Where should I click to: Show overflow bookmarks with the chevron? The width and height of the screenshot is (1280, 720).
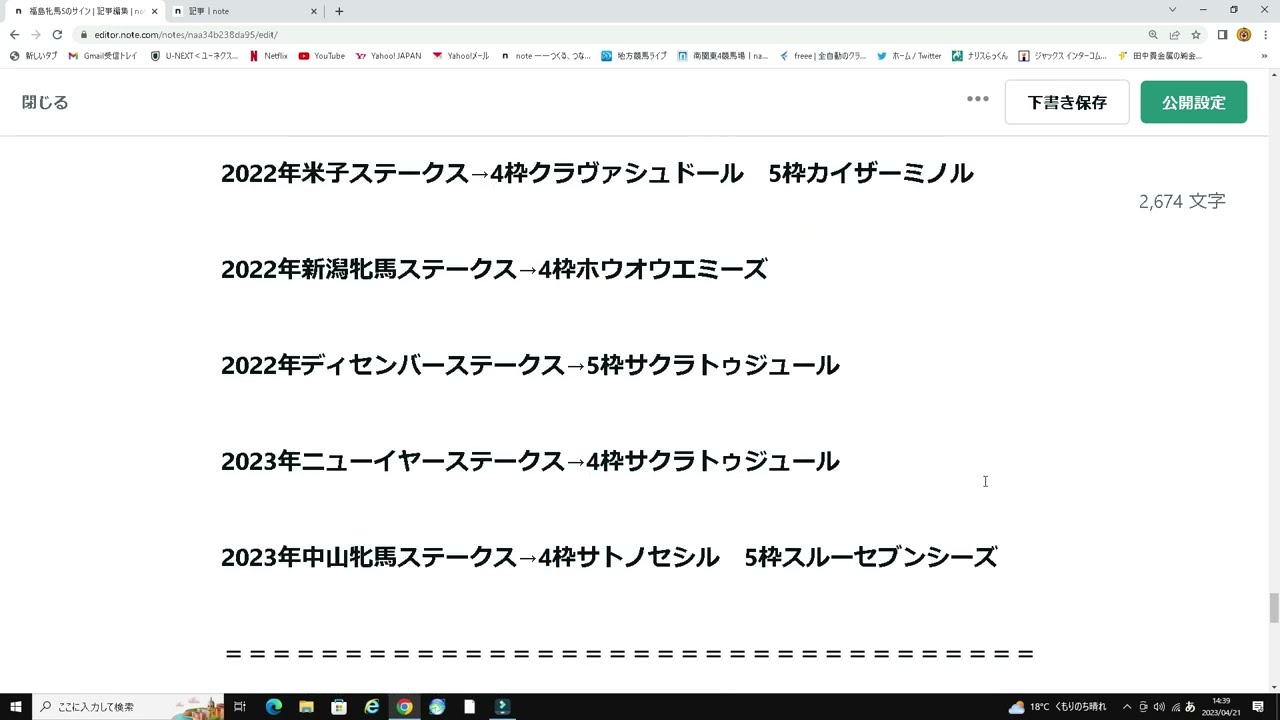pyautogui.click(x=1267, y=56)
